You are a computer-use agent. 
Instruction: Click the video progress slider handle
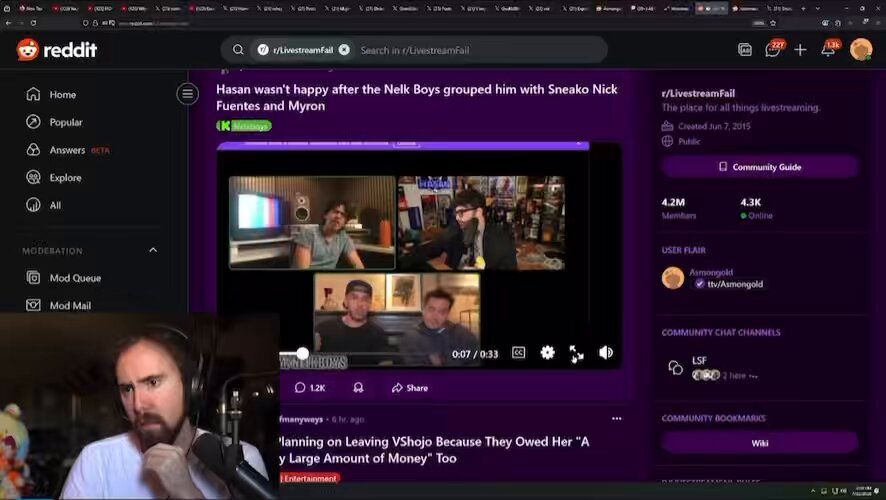303,354
